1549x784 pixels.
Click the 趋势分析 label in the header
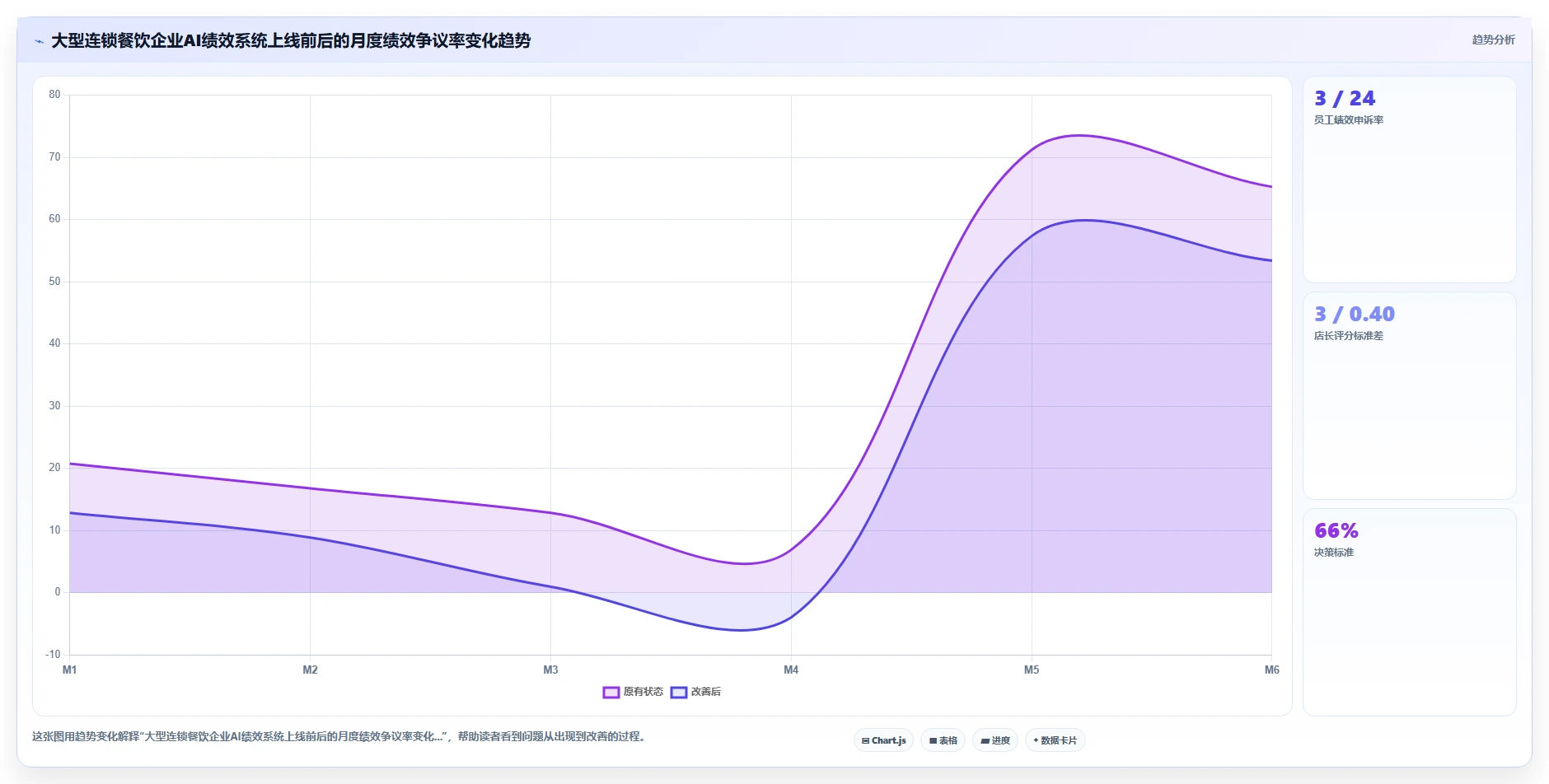[x=1493, y=40]
